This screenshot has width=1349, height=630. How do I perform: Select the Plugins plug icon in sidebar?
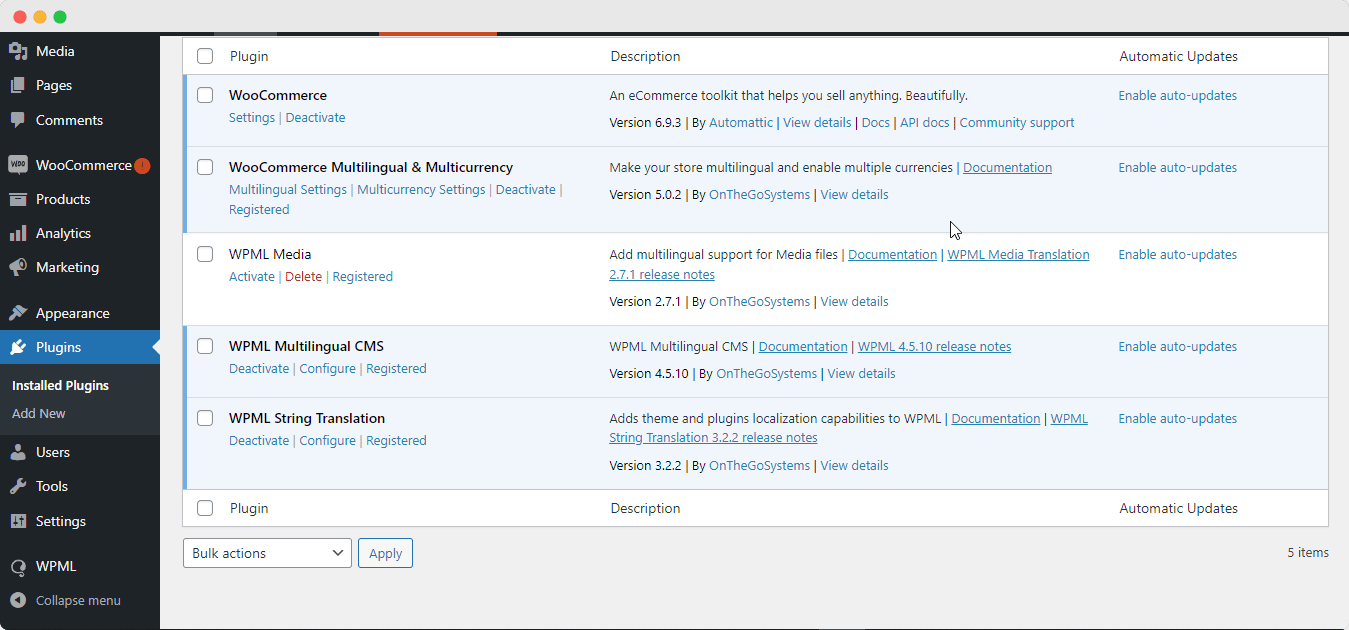coord(18,347)
